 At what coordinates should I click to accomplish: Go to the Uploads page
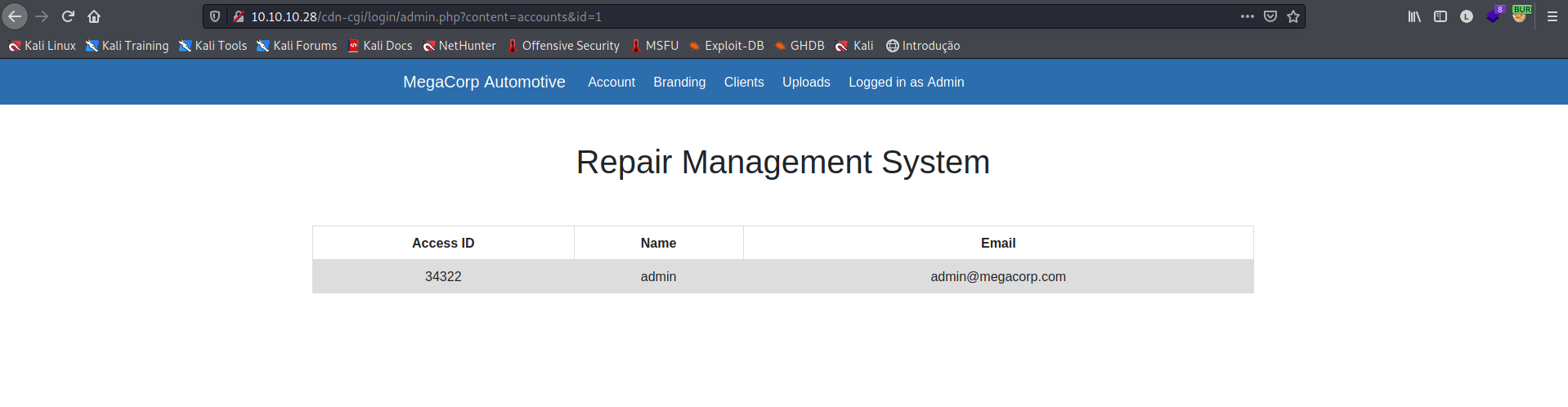click(806, 82)
